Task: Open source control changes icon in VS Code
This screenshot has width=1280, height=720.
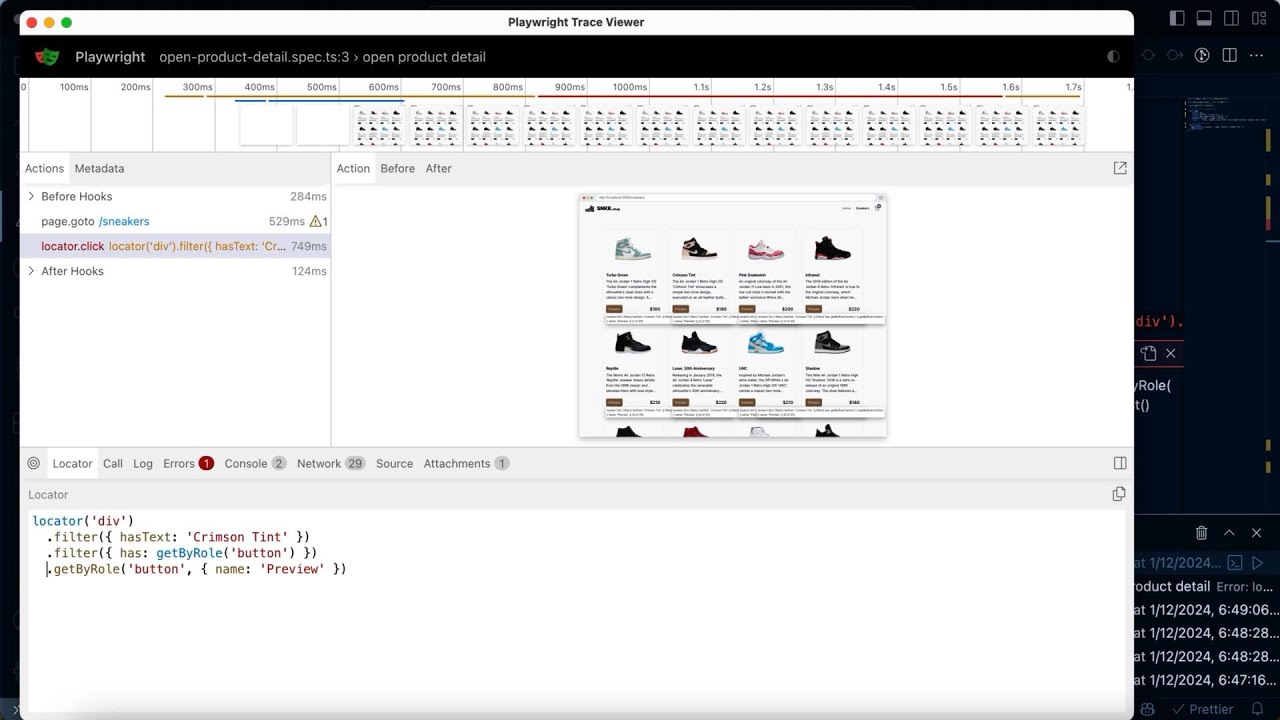Action: [x=1203, y=55]
